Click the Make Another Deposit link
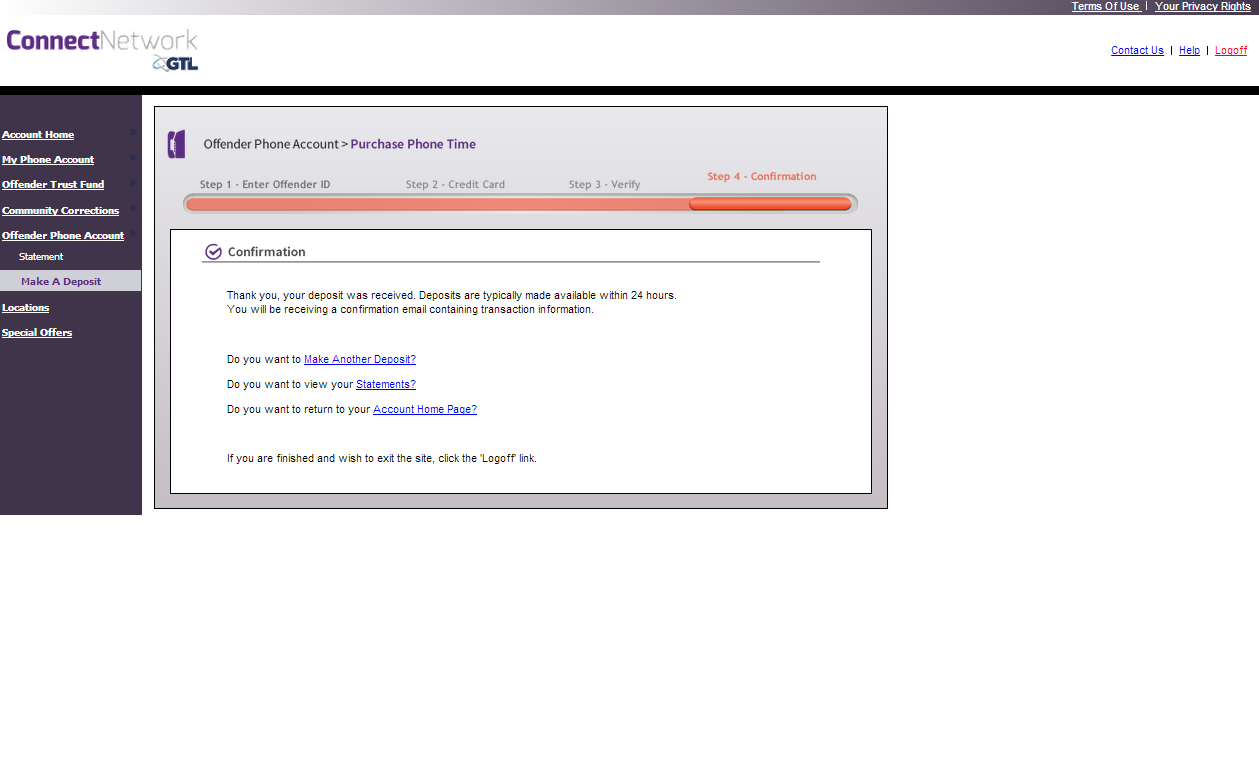Image resolution: width=1259 pixels, height=775 pixels. (x=360, y=359)
